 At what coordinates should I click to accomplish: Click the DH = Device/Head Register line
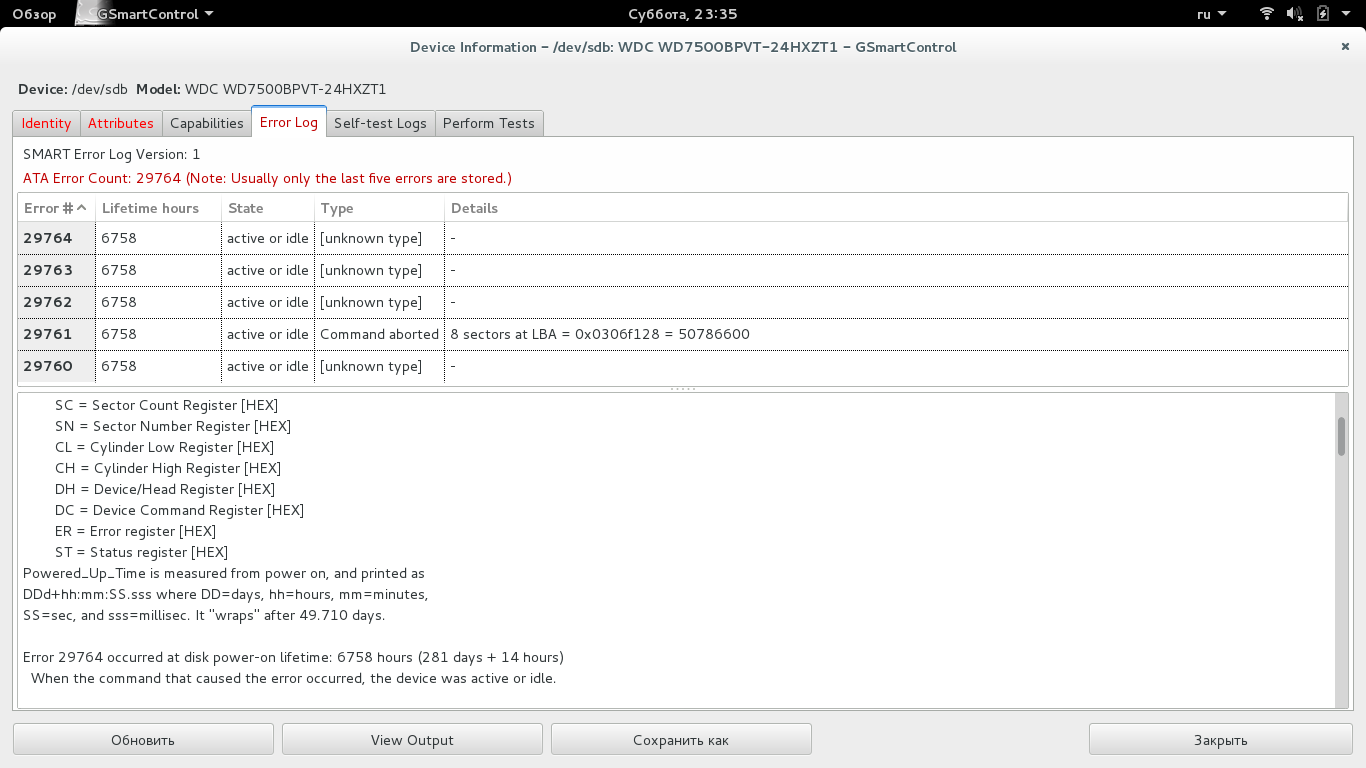(x=165, y=489)
